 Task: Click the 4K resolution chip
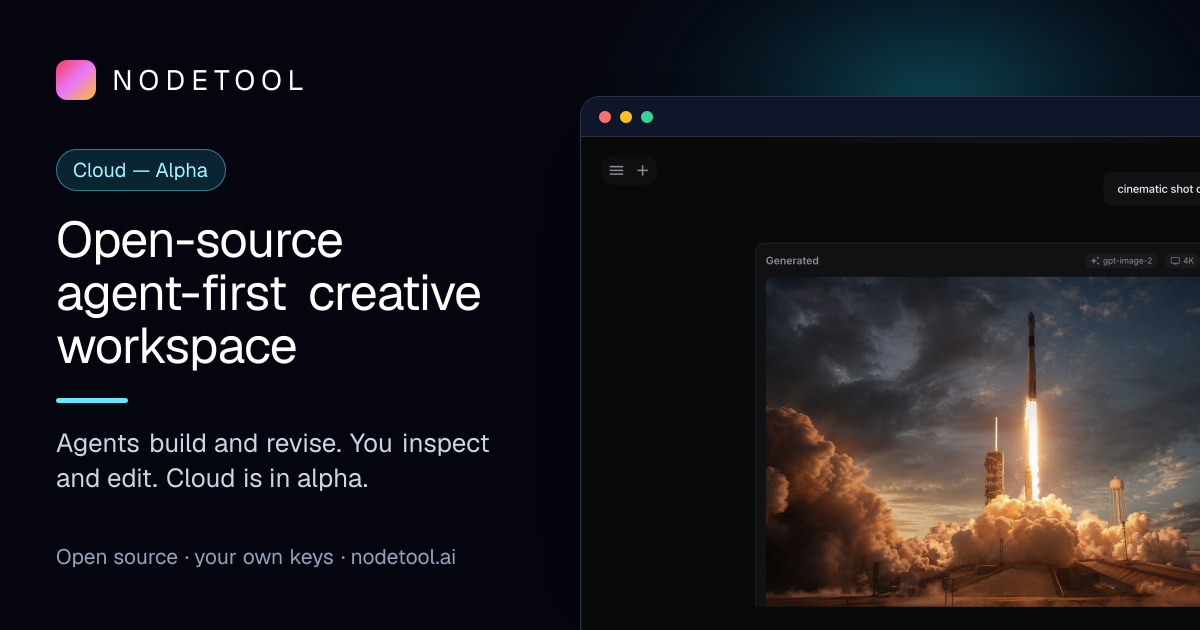[x=1183, y=261]
